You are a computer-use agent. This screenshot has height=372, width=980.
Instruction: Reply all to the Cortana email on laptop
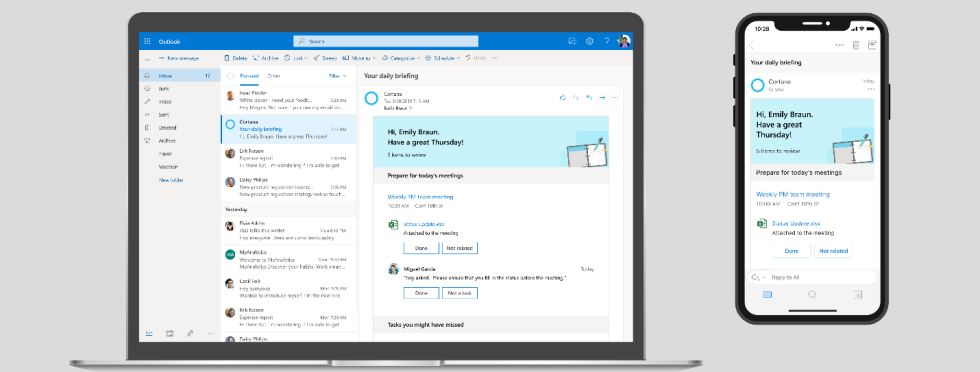pyautogui.click(x=589, y=98)
